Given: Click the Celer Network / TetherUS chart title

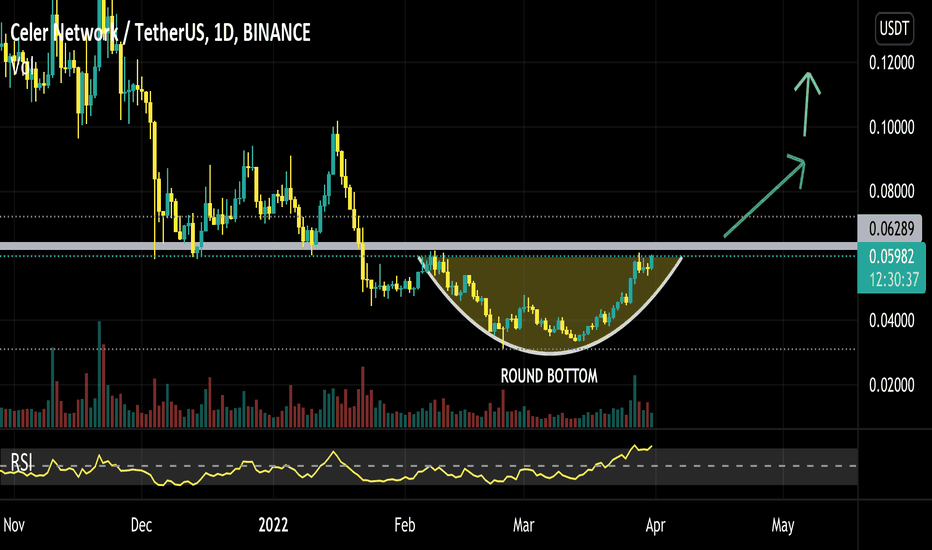Looking at the screenshot, I should [160, 33].
